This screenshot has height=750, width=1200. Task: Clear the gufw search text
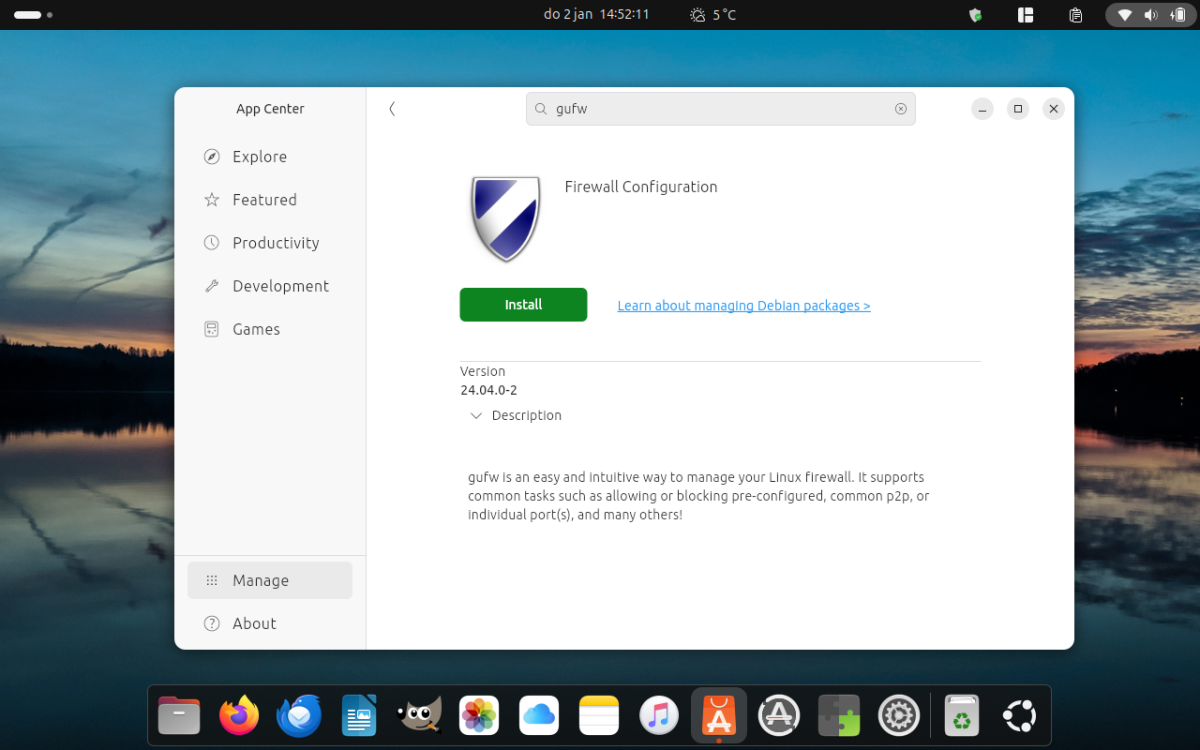(x=900, y=109)
